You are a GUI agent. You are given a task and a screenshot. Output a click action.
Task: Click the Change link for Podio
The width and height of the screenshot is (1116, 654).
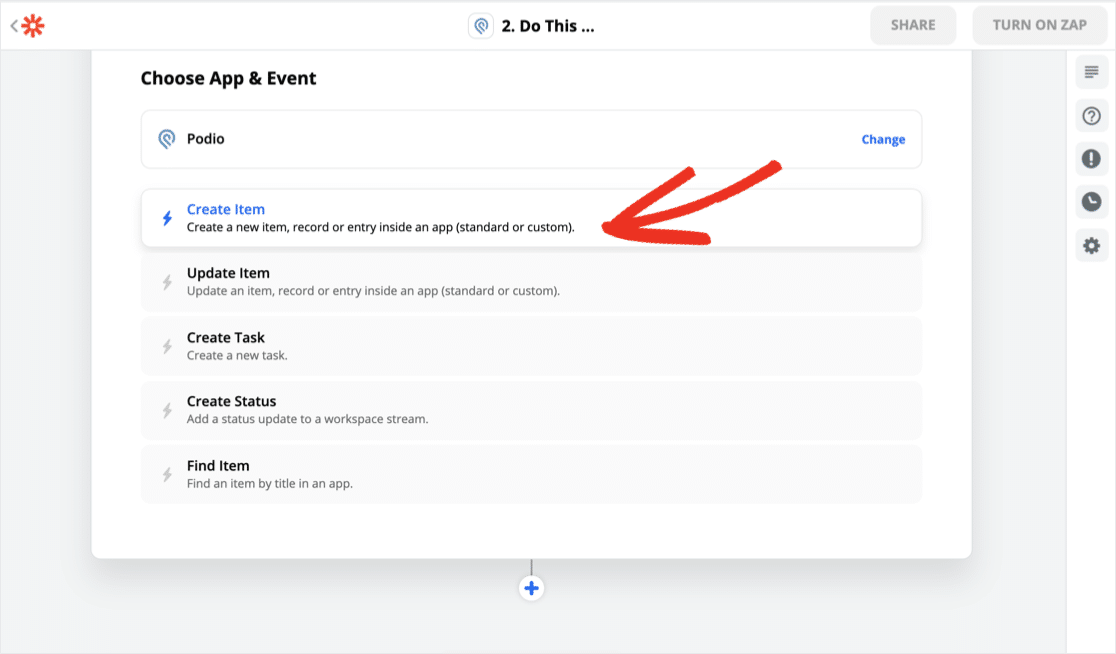883,140
